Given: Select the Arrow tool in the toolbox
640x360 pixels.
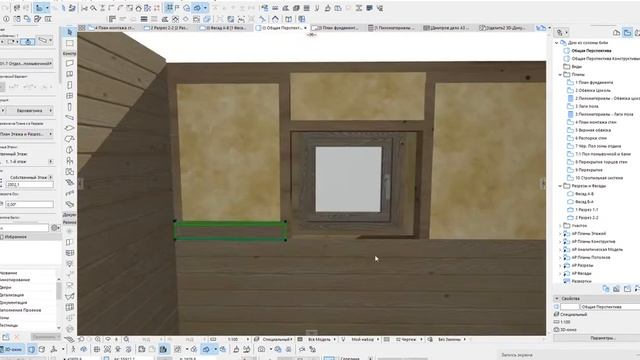Looking at the screenshot, I should (69, 32).
